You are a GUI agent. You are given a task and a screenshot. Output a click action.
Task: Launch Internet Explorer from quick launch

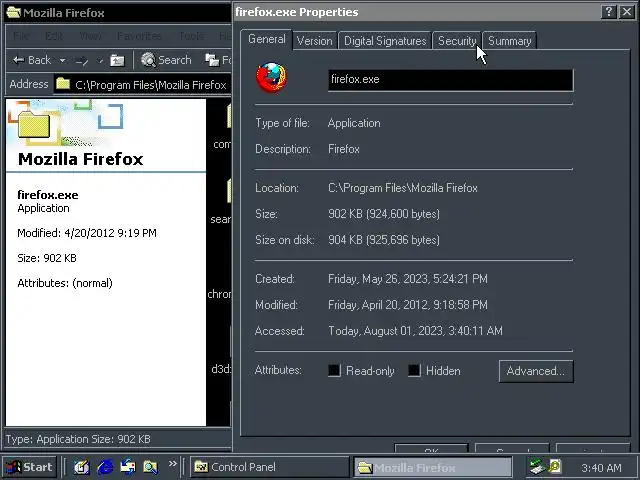coord(105,467)
